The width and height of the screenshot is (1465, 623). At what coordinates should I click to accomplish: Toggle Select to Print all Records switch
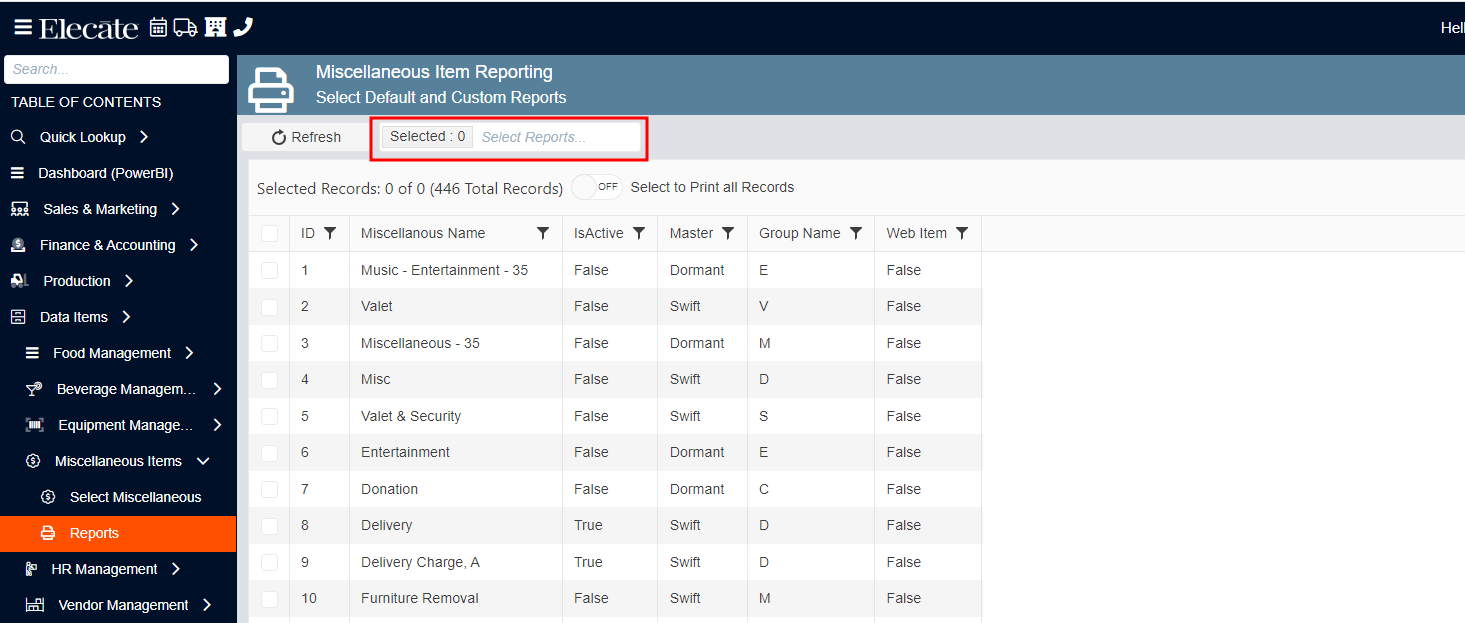tap(597, 187)
